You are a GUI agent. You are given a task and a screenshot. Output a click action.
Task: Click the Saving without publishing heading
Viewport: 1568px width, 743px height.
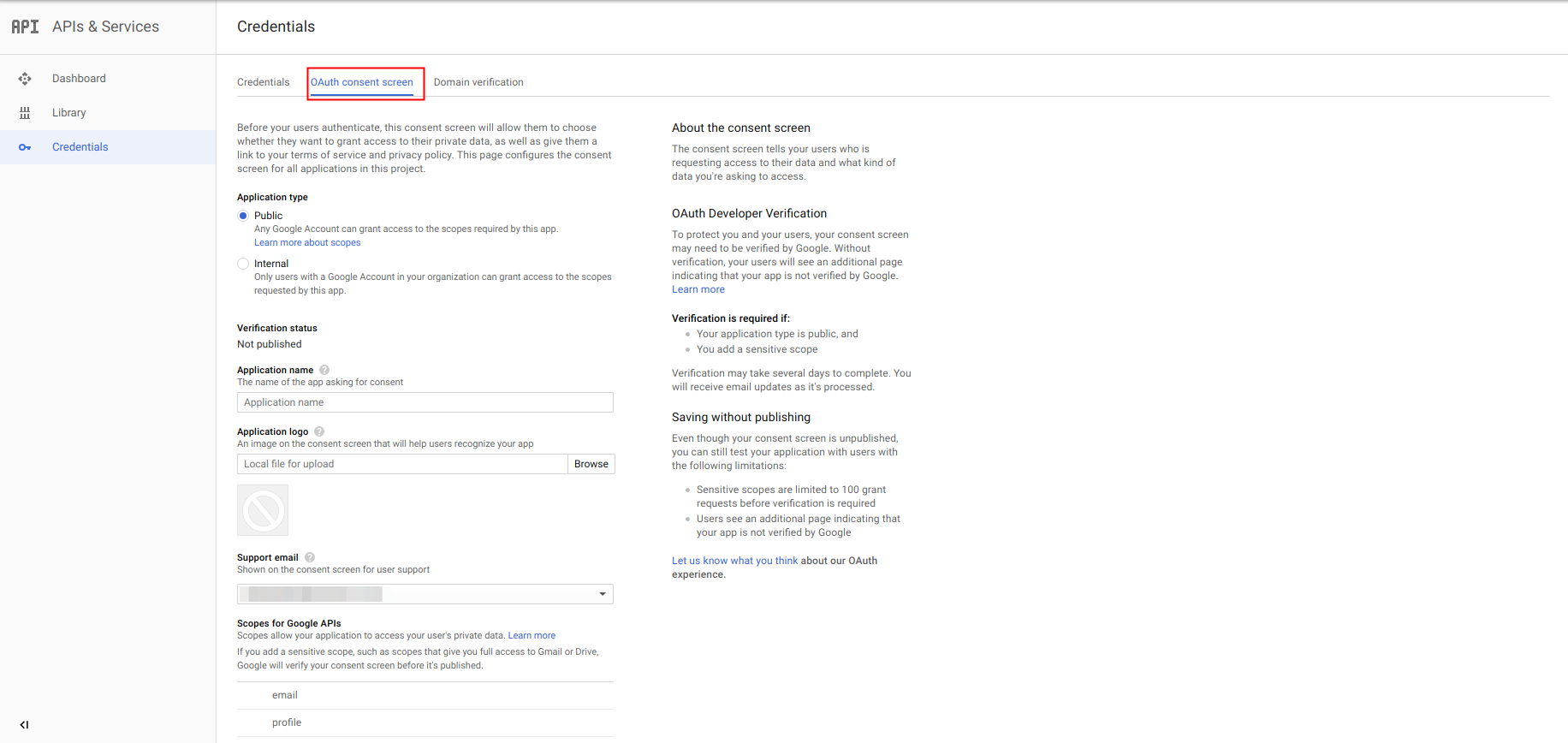click(741, 417)
